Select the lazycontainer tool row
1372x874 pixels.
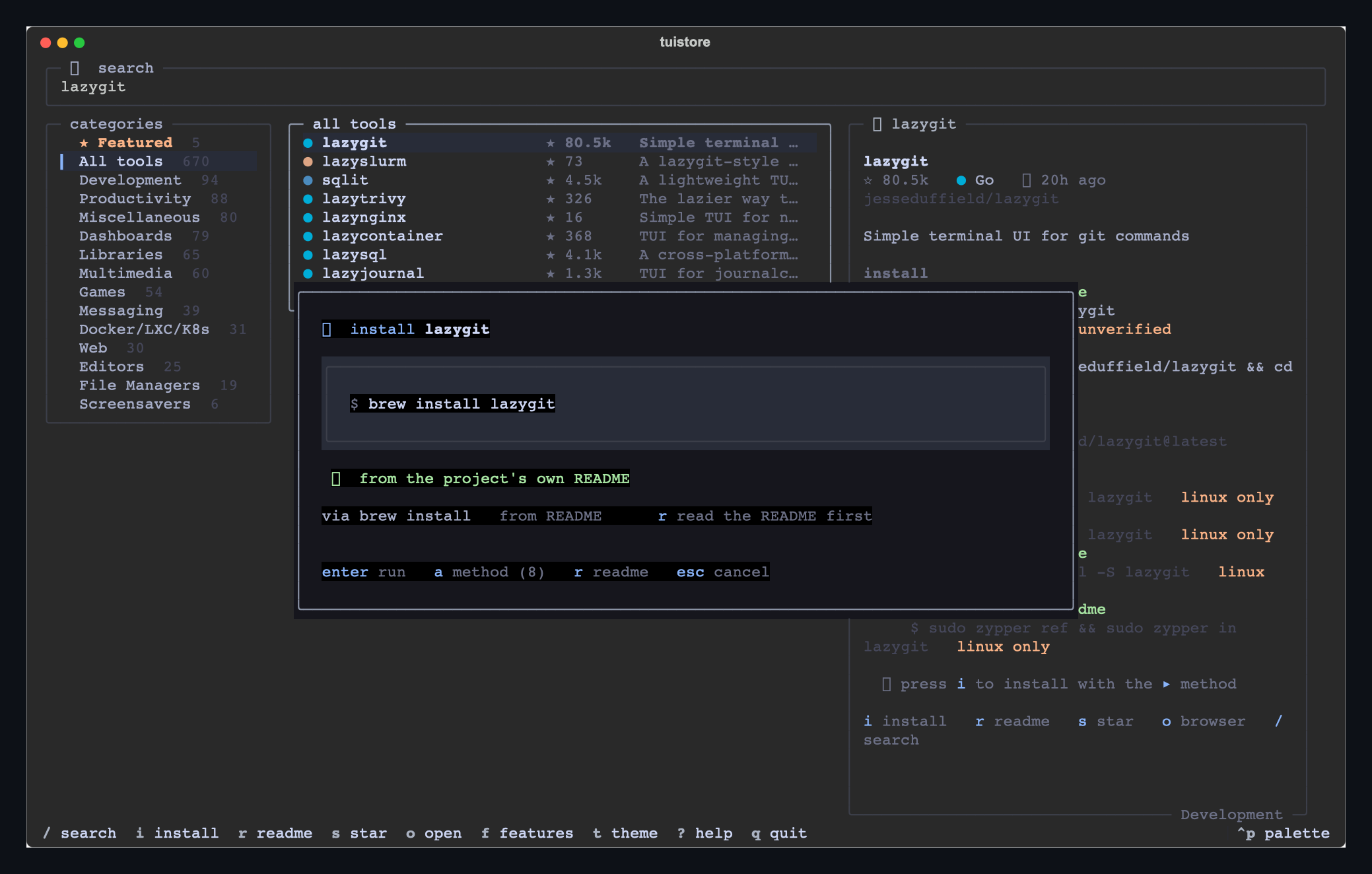pos(559,236)
